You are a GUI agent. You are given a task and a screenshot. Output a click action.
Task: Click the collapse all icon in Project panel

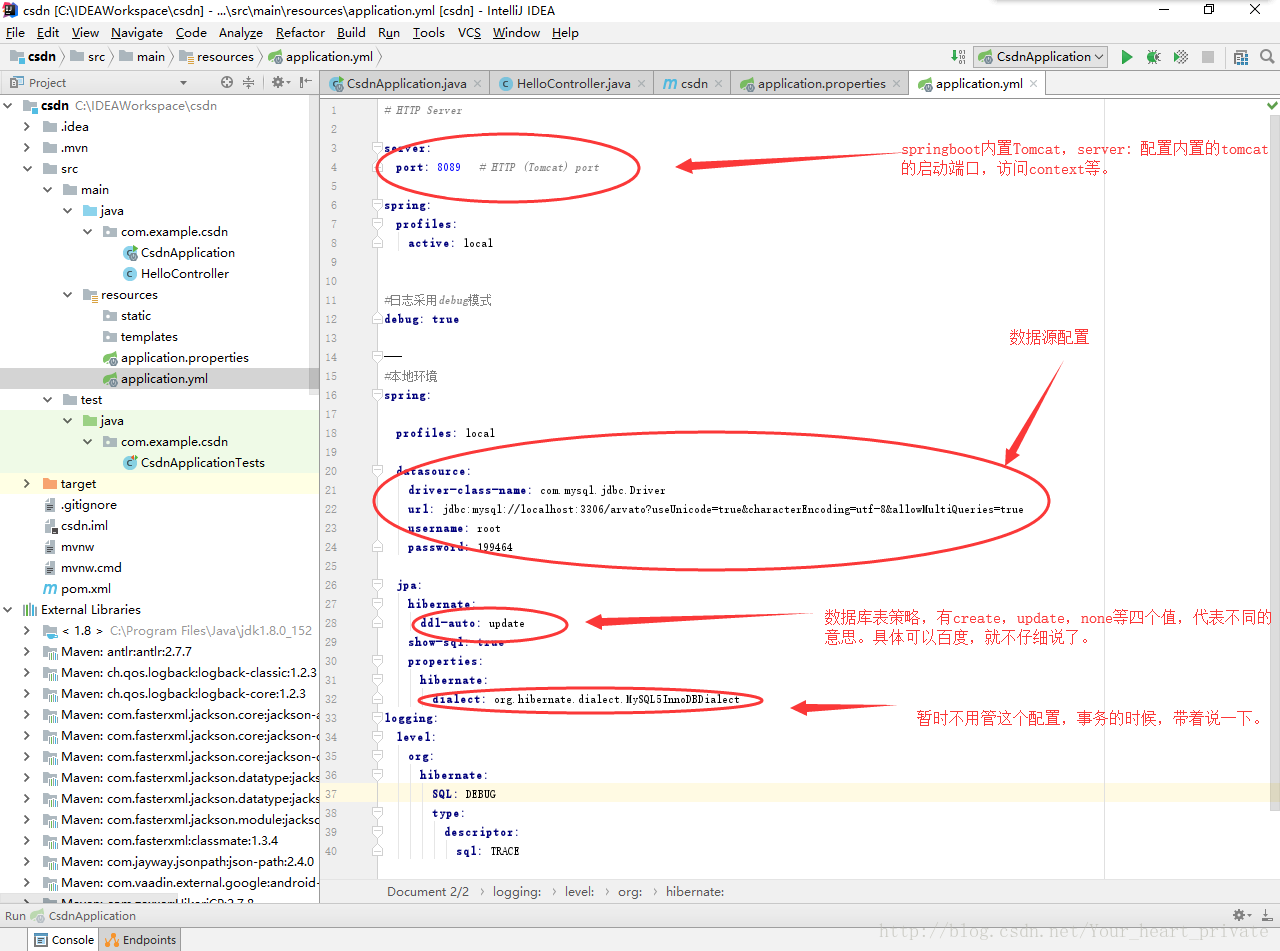point(249,82)
